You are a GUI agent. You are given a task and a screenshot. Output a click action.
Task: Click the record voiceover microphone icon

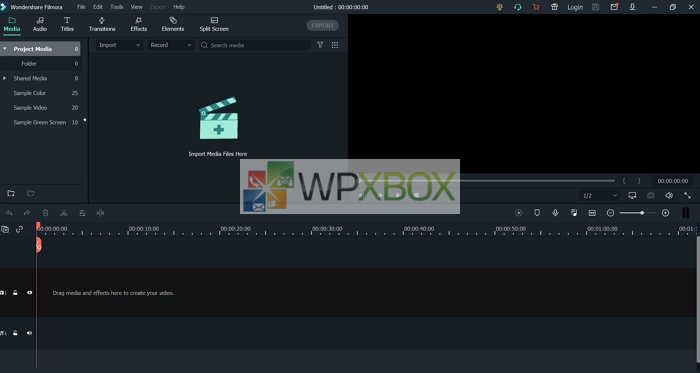(x=555, y=213)
